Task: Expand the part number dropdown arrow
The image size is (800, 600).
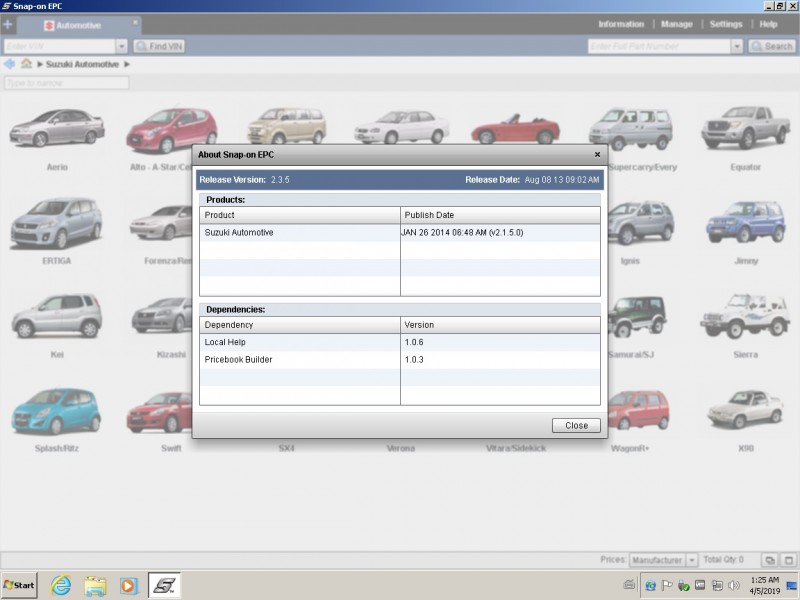Action: [736, 46]
